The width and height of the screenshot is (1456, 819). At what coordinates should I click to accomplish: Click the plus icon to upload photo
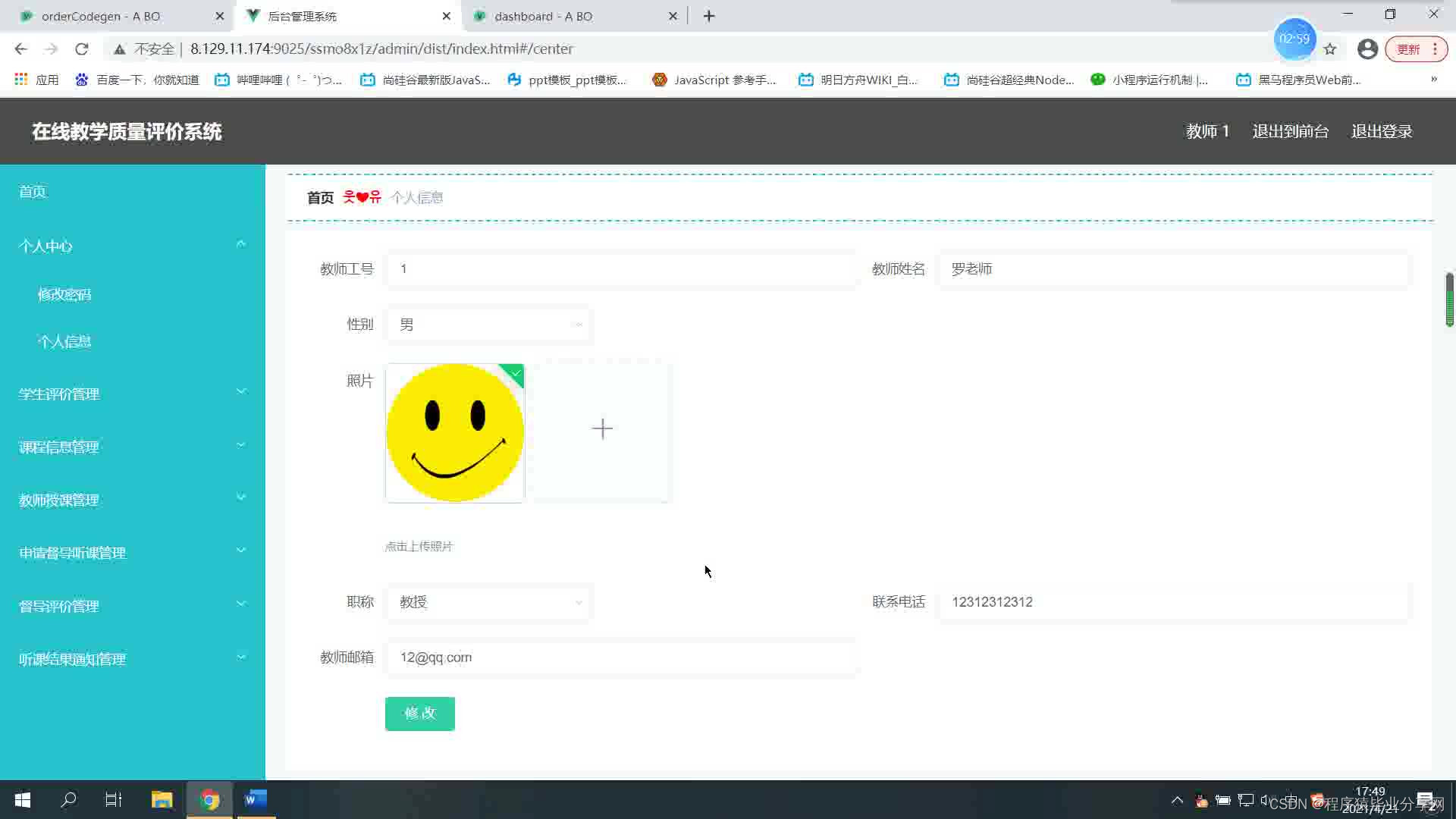(x=602, y=429)
